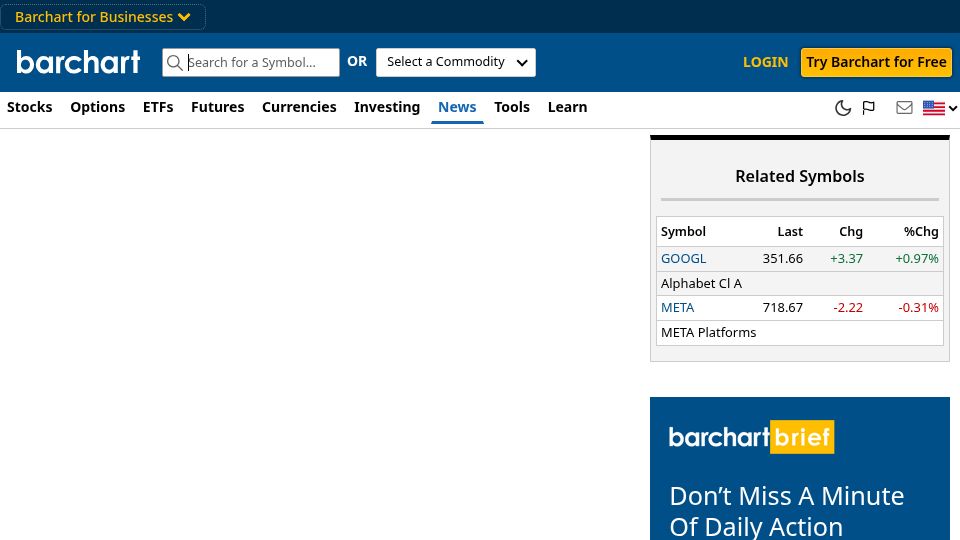Click the Symbol column header
960x540 pixels.
pos(683,231)
